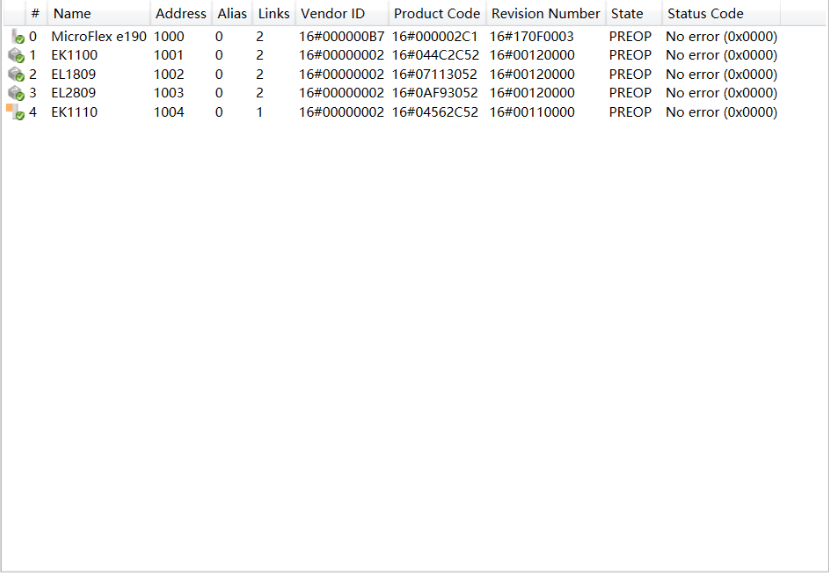The width and height of the screenshot is (829, 573).
Task: Select the EL1809 name cell
Action: (x=73, y=74)
